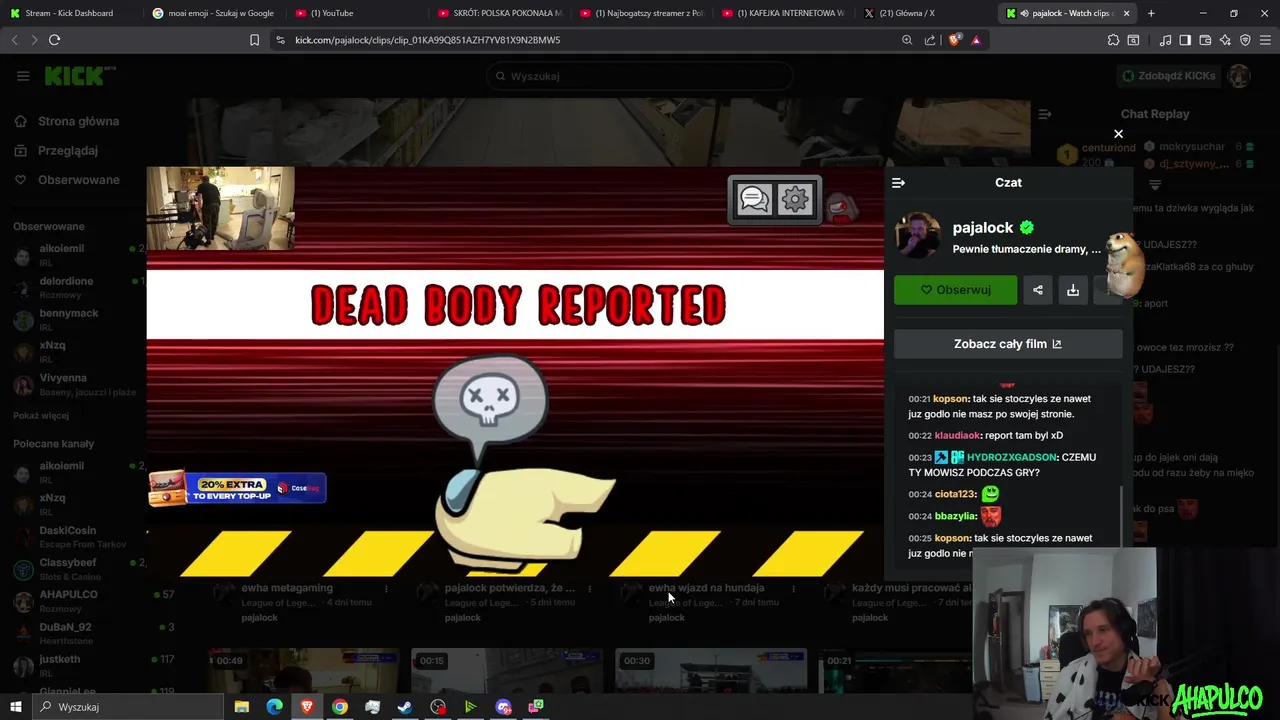1280x720 pixels.
Task: Click username klaudiaok in chat
Action: pos(957,436)
